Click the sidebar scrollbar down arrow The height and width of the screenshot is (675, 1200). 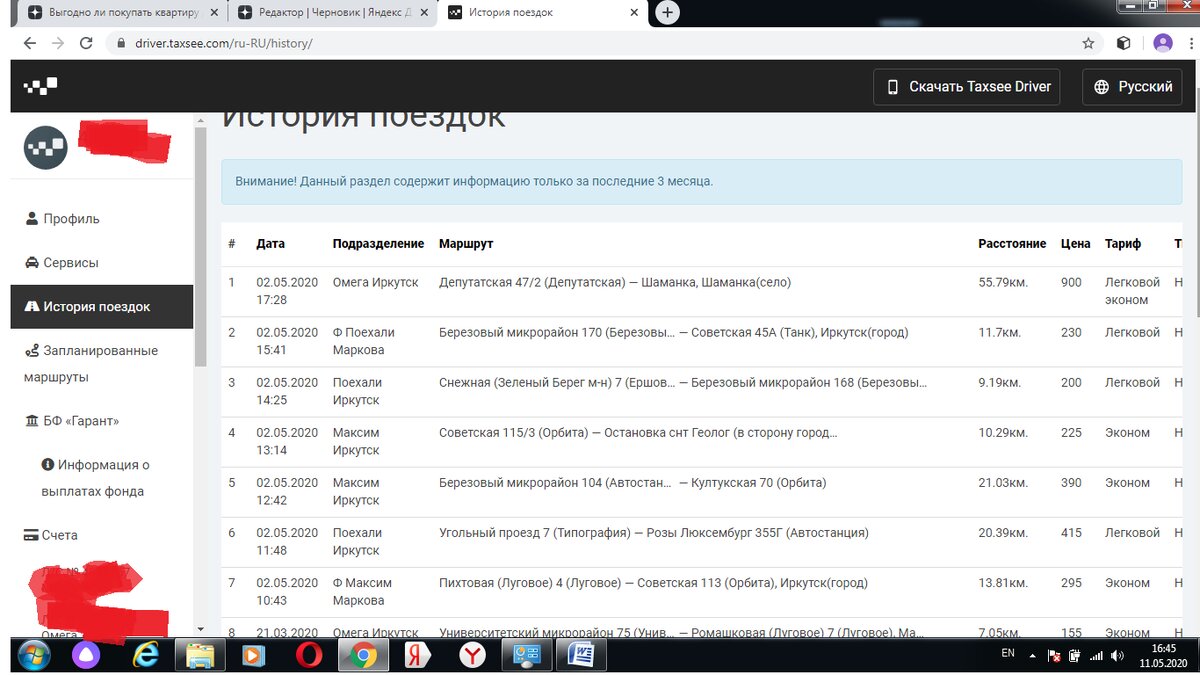pyautogui.click(x=201, y=629)
